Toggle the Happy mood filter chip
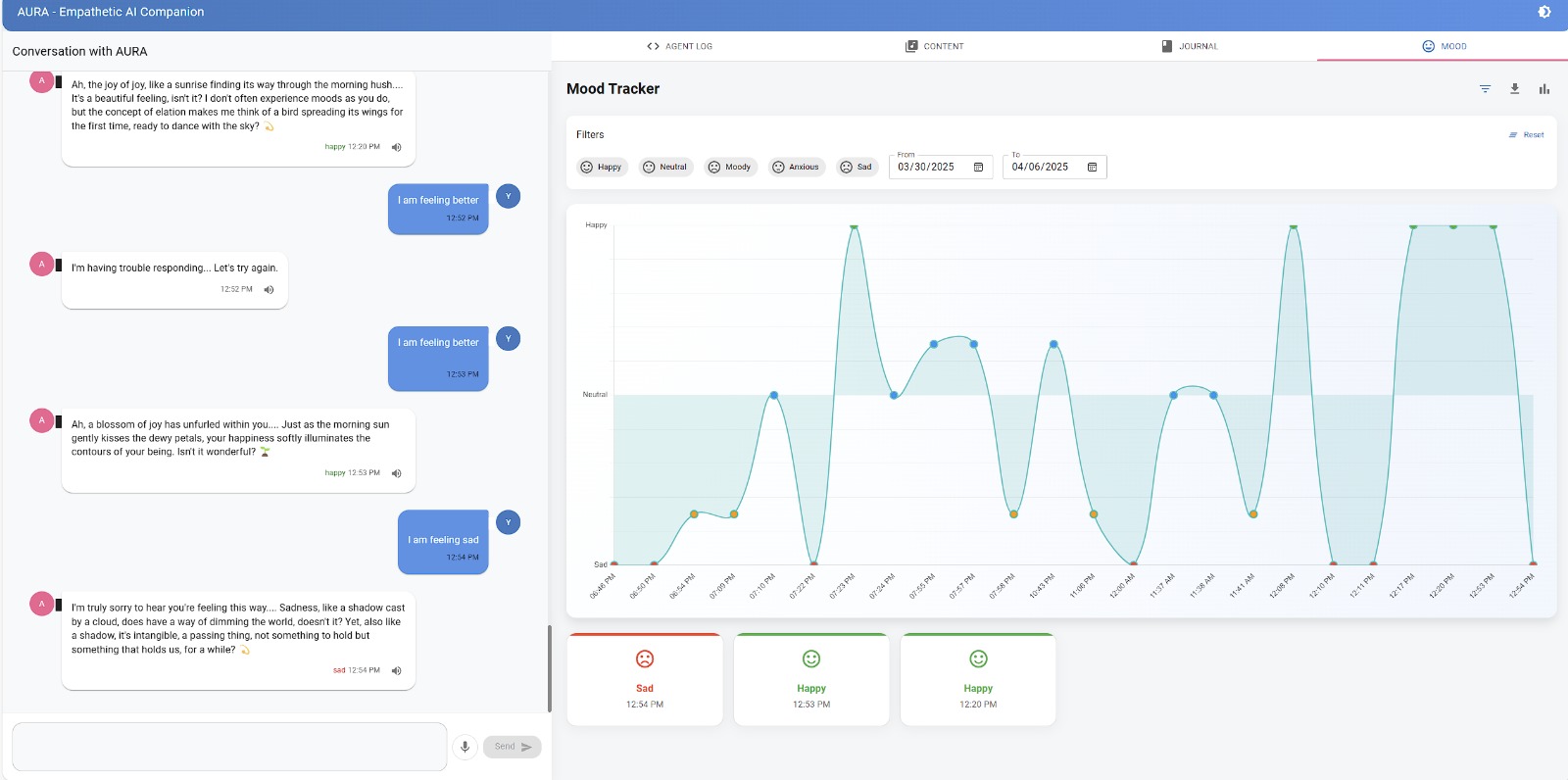This screenshot has width=1568, height=780. click(x=602, y=168)
